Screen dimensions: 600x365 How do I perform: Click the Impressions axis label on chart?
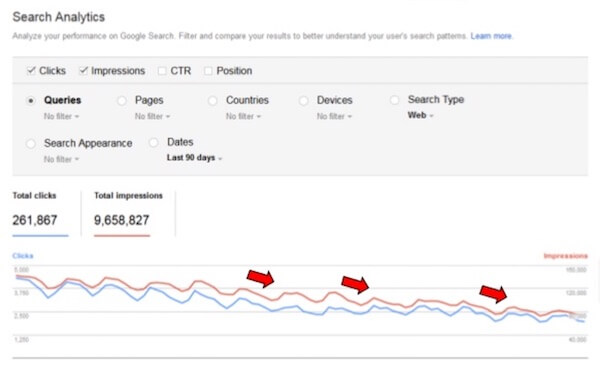566,256
